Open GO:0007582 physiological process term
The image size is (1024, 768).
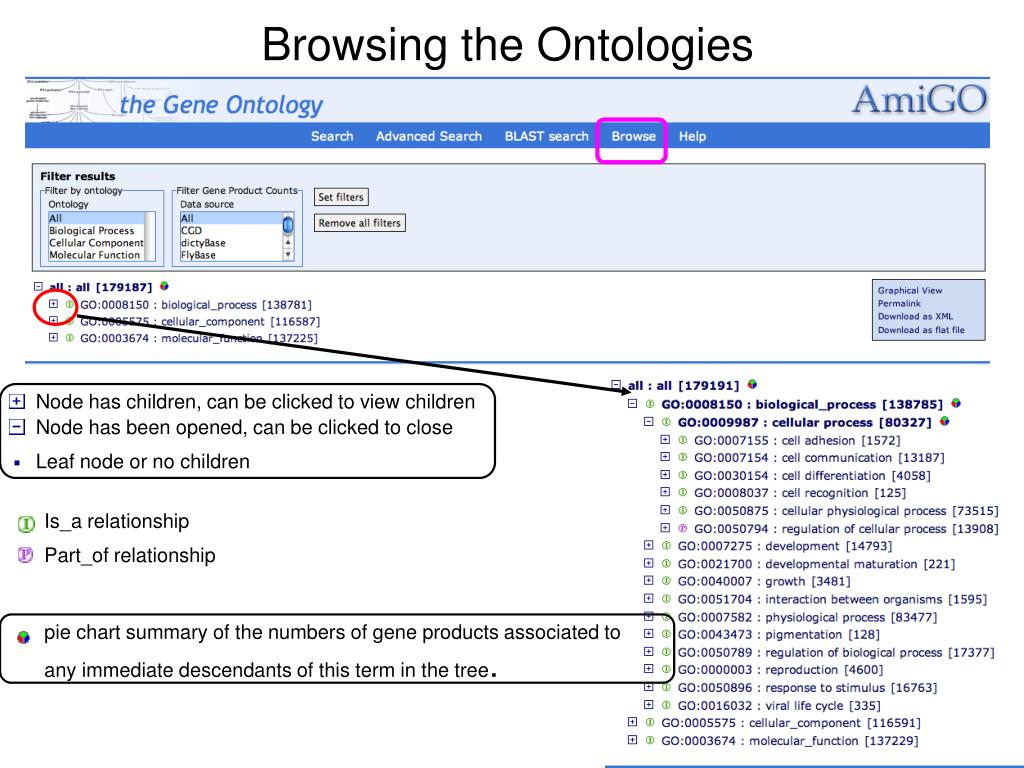pos(807,617)
